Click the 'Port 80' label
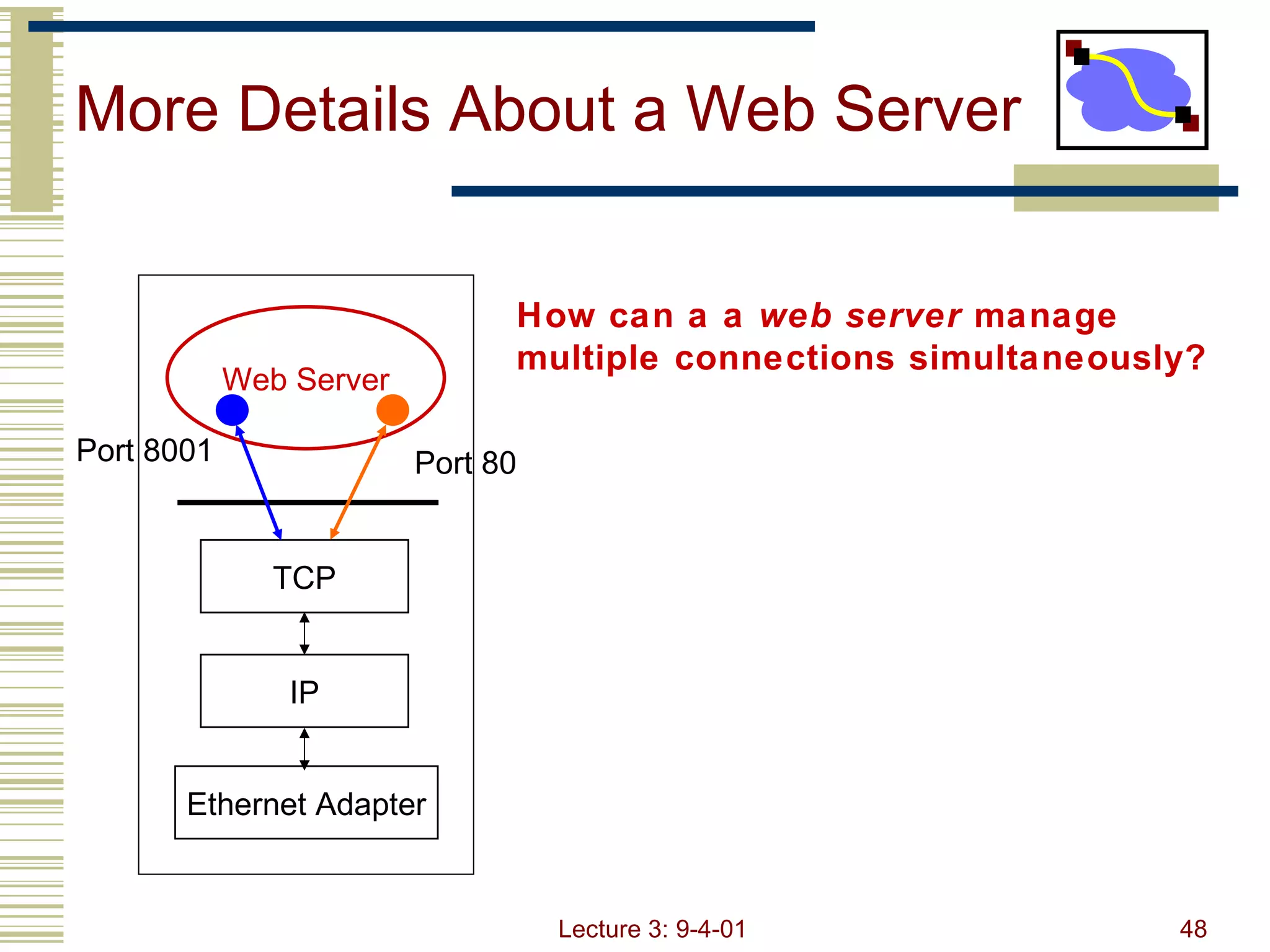 465,463
